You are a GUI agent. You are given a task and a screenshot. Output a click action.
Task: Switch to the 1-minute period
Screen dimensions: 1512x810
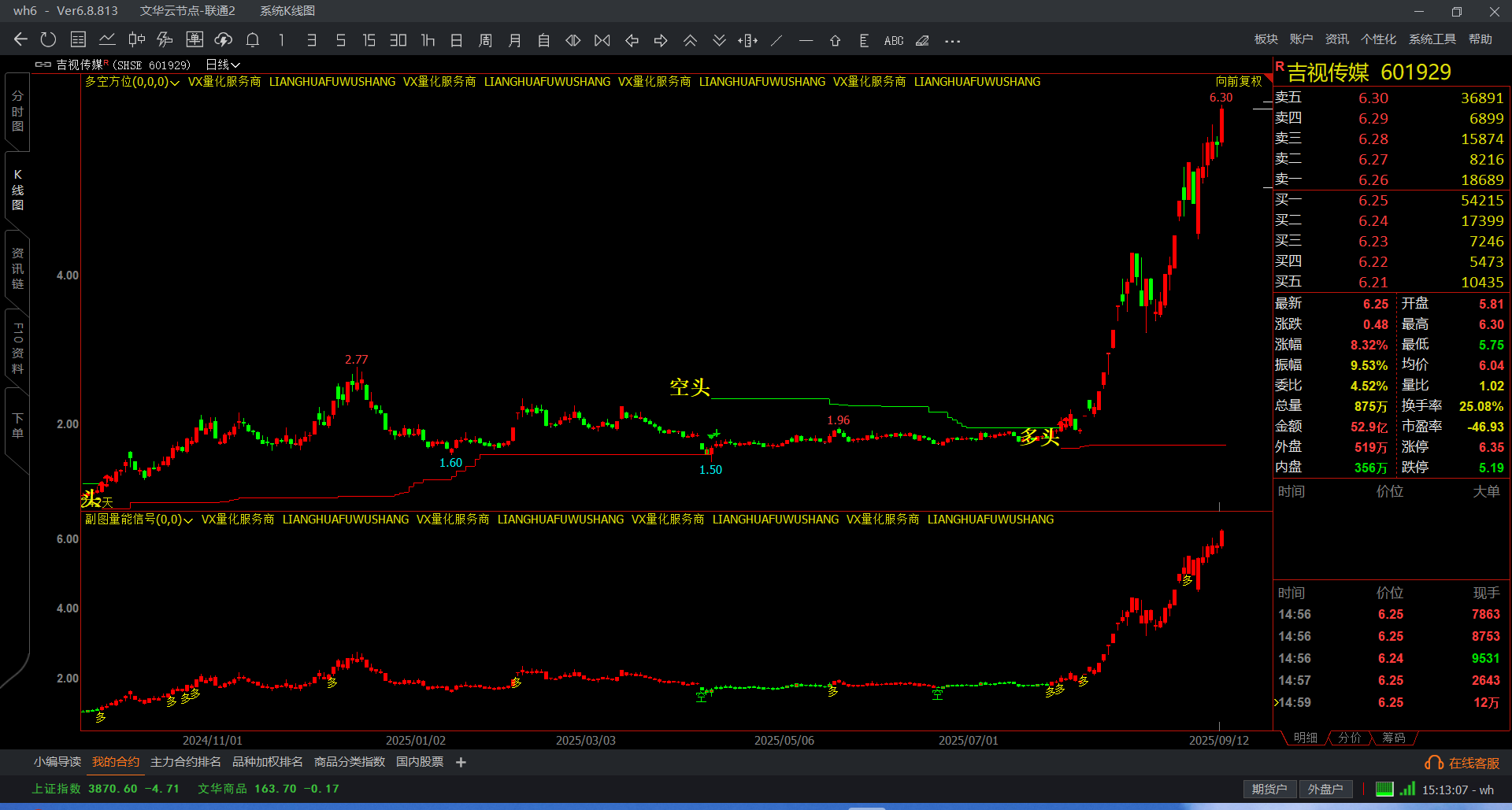pyautogui.click(x=282, y=40)
